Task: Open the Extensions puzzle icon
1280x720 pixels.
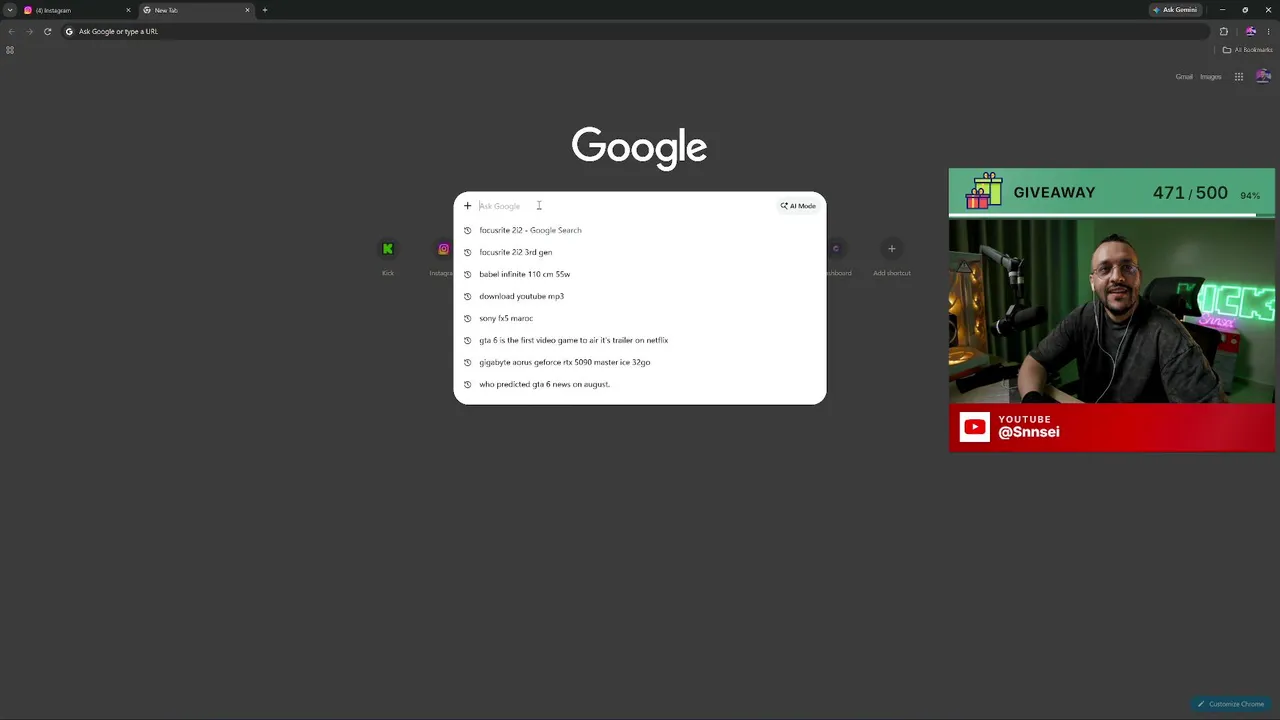Action: (x=1223, y=31)
